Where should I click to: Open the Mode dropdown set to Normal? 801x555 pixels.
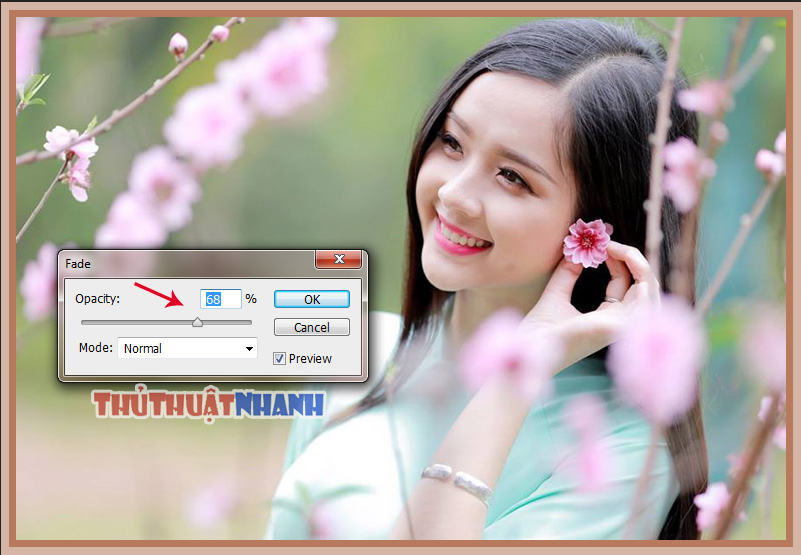187,348
